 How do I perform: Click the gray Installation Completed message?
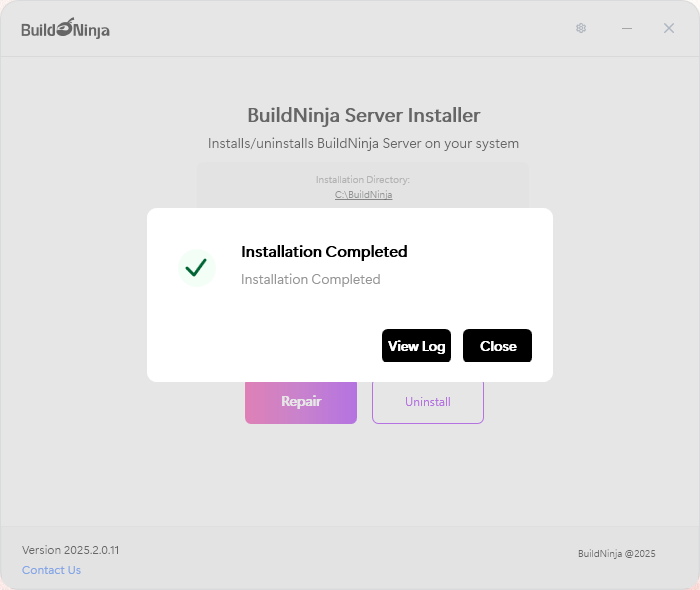[x=311, y=279]
